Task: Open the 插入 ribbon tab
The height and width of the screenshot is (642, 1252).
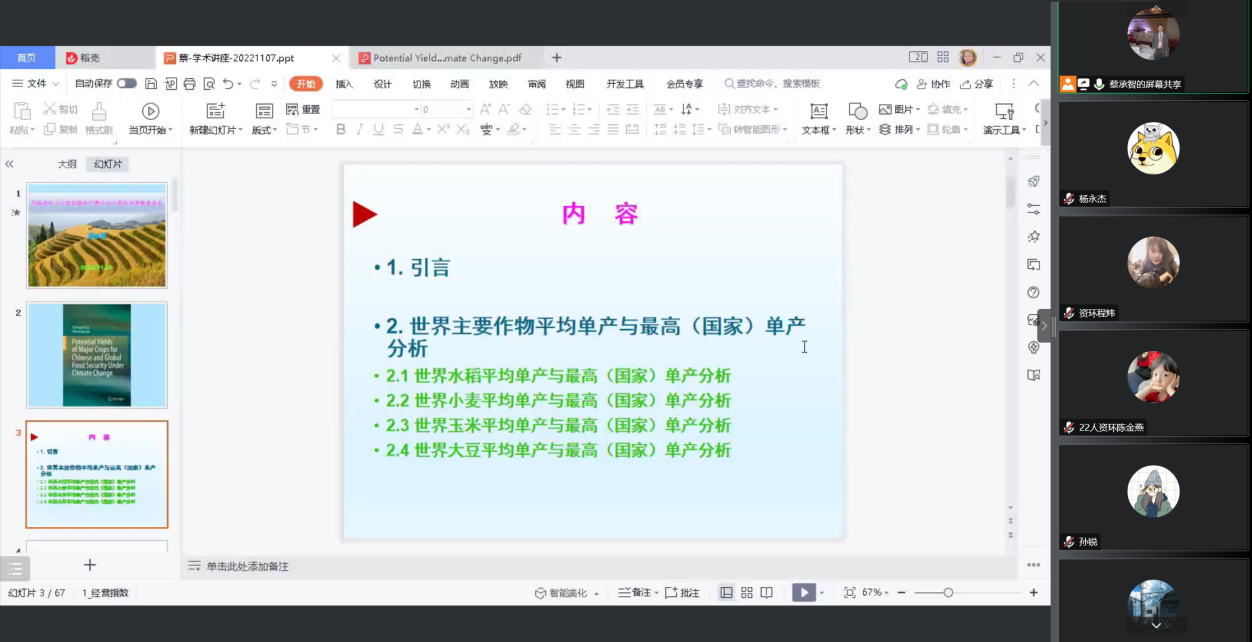Action: 344,84
